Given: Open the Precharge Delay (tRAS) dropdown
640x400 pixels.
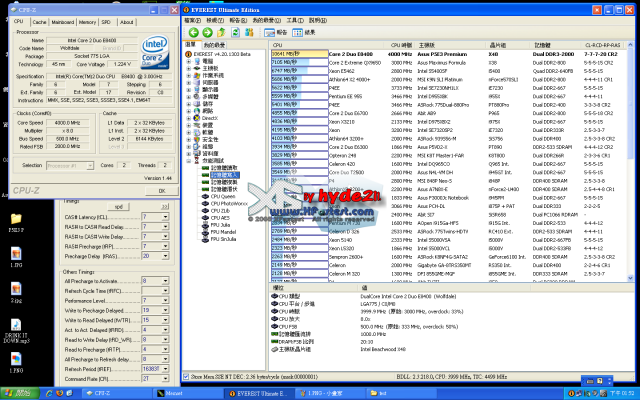Looking at the screenshot, I should (165, 256).
